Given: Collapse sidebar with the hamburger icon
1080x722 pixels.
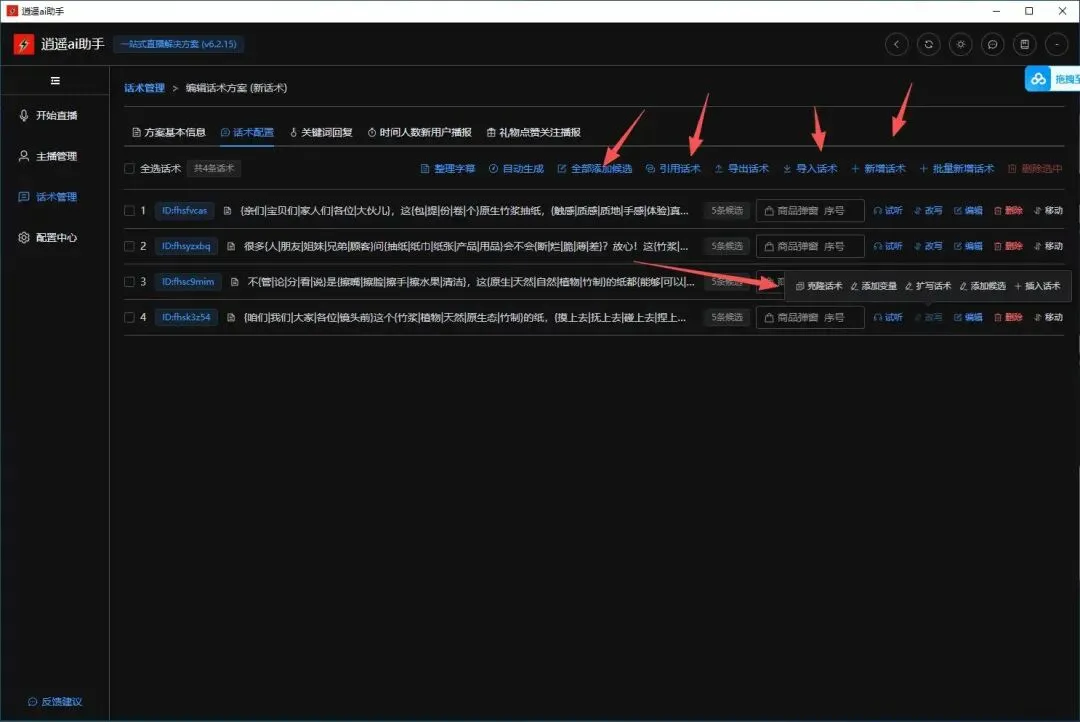Looking at the screenshot, I should (x=55, y=81).
